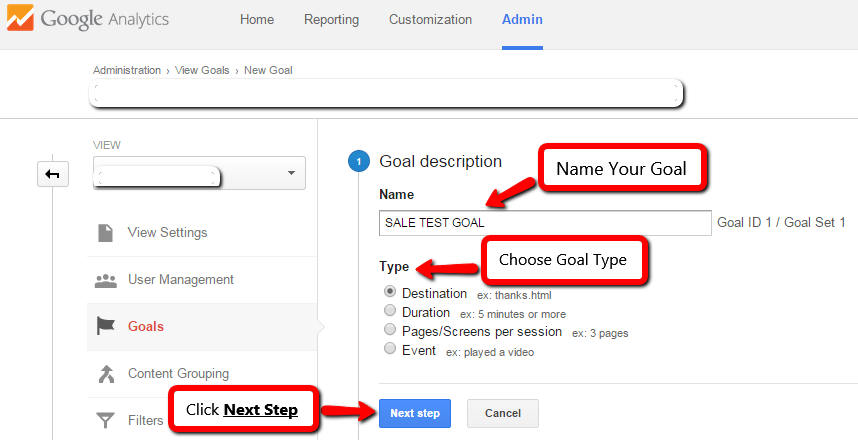Viewport: 858px width, 440px height.
Task: Click the step 1 circle badge
Action: pos(358,161)
